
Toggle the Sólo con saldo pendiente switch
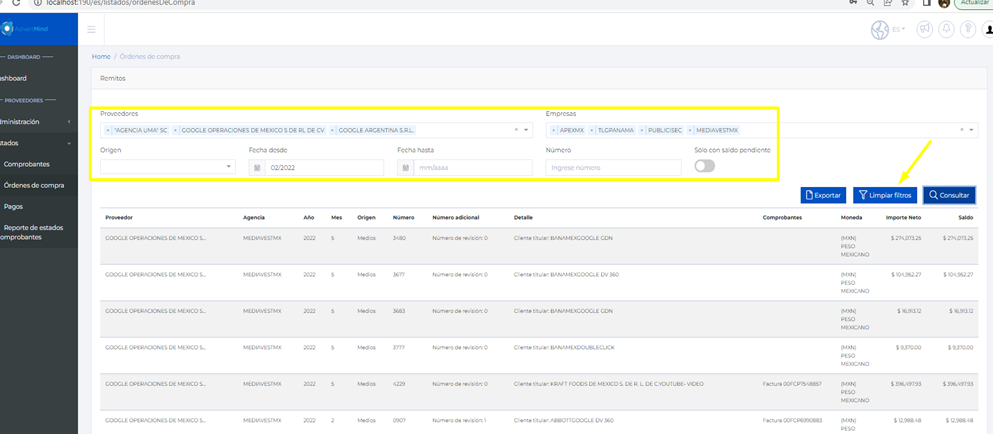[705, 166]
